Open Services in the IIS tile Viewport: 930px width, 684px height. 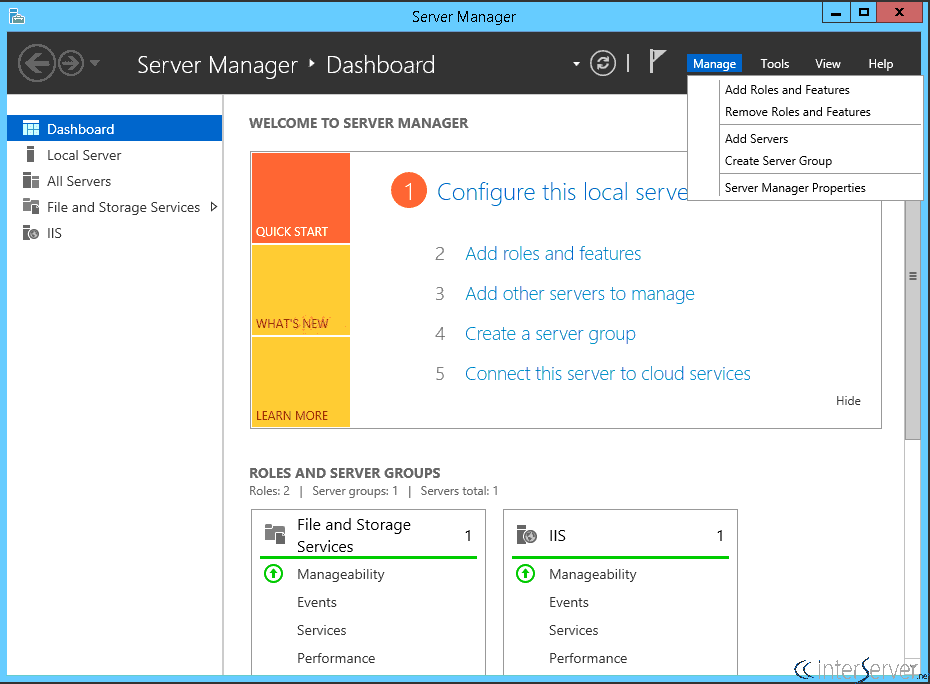point(574,630)
